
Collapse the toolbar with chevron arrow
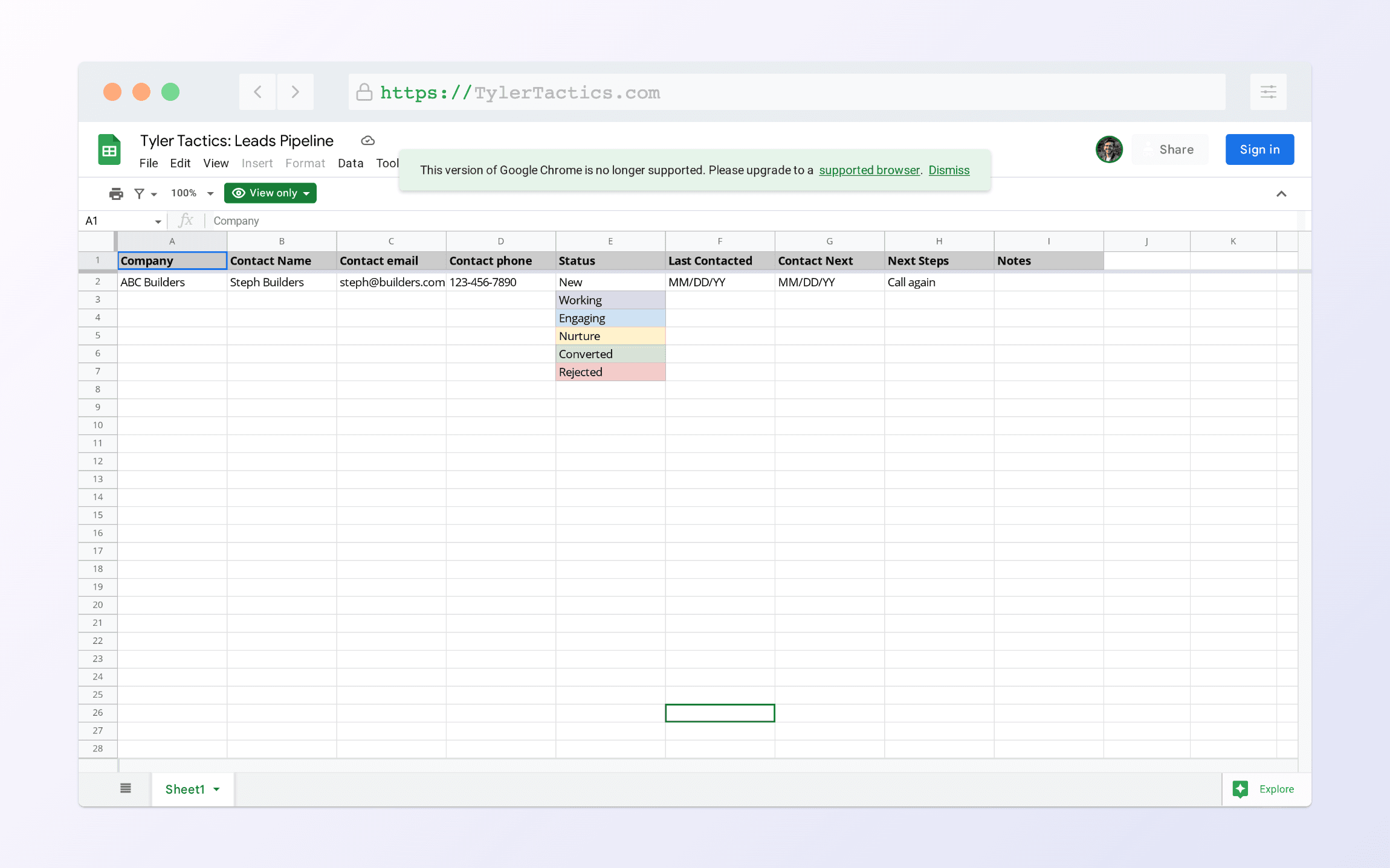tap(1281, 194)
